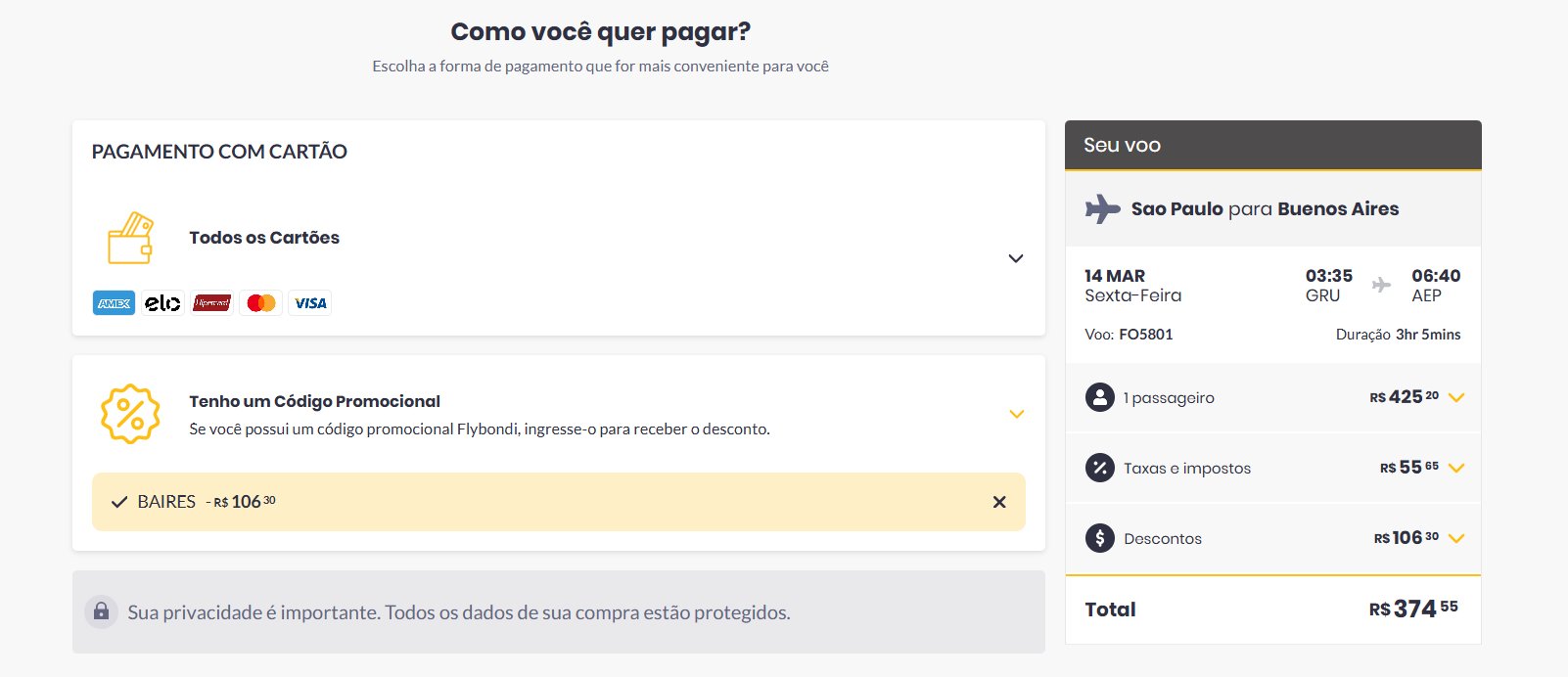The height and width of the screenshot is (677, 1568).
Task: Click the Descontos dollar icon
Action: [1100, 538]
